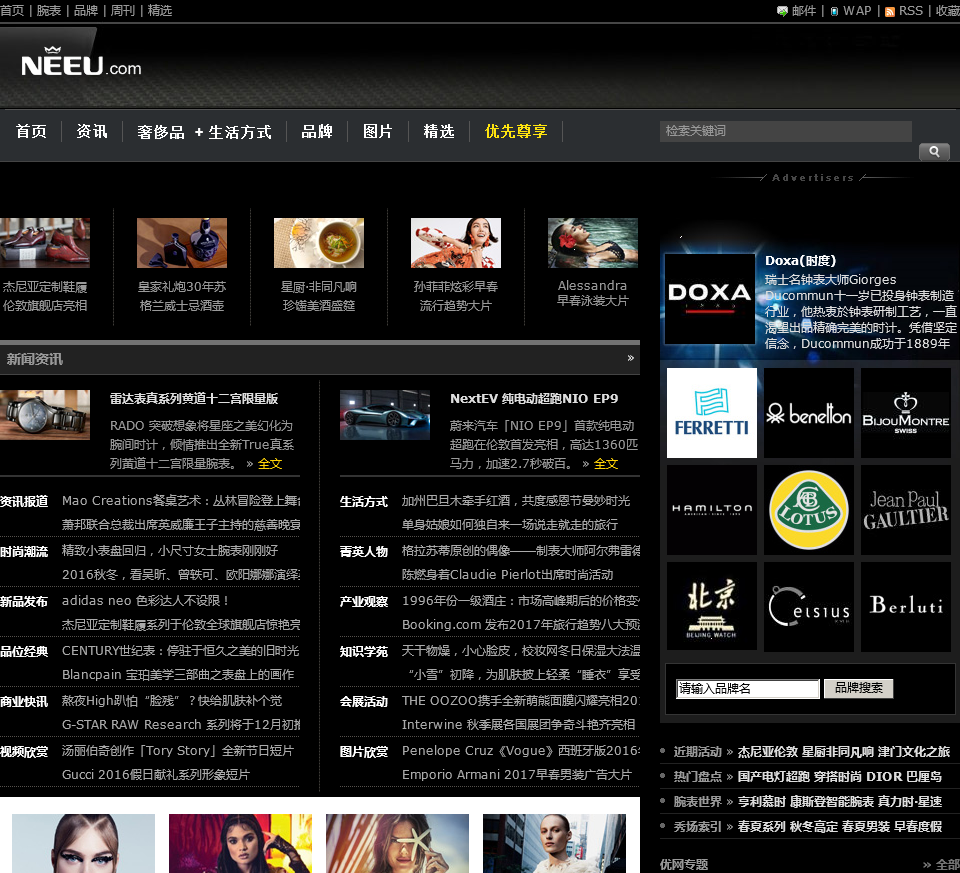Click the 周刊 top bar link
960x873 pixels.
click(x=122, y=10)
